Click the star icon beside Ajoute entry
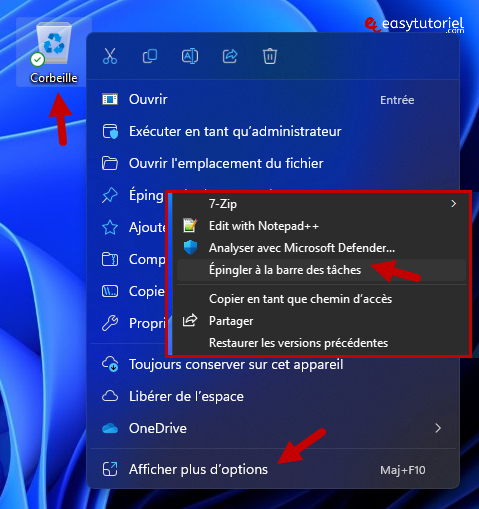Image resolution: width=479 pixels, height=509 pixels. pos(110,227)
